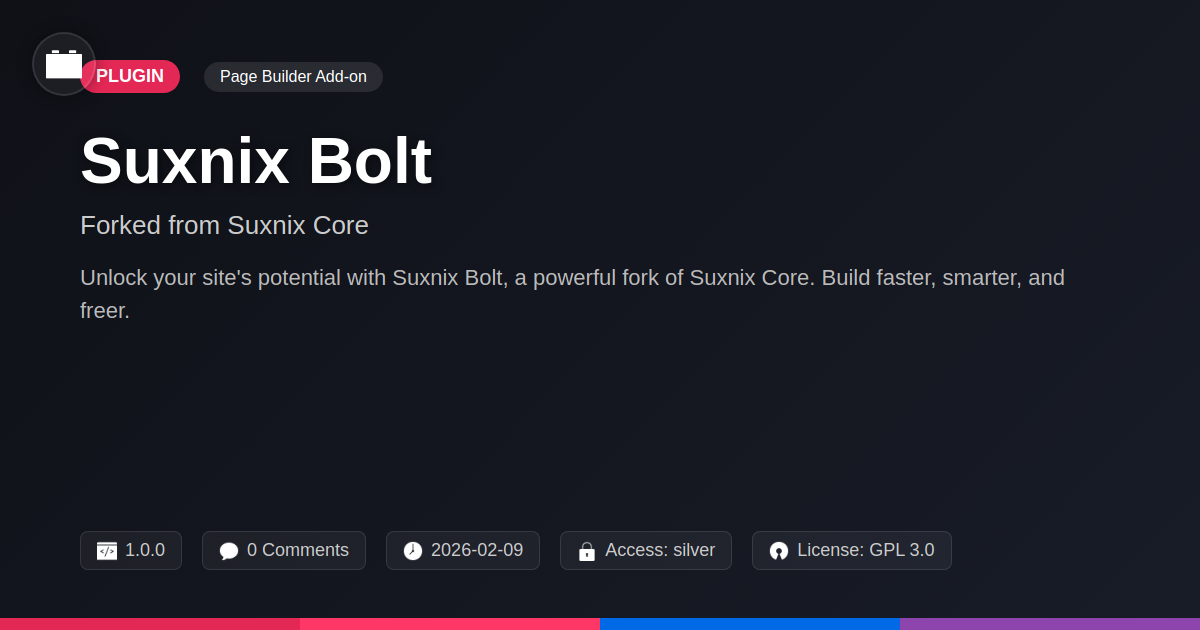Viewport: 1200px width, 630px height.
Task: Click the purple bottom bar segment
Action: coord(1050,624)
